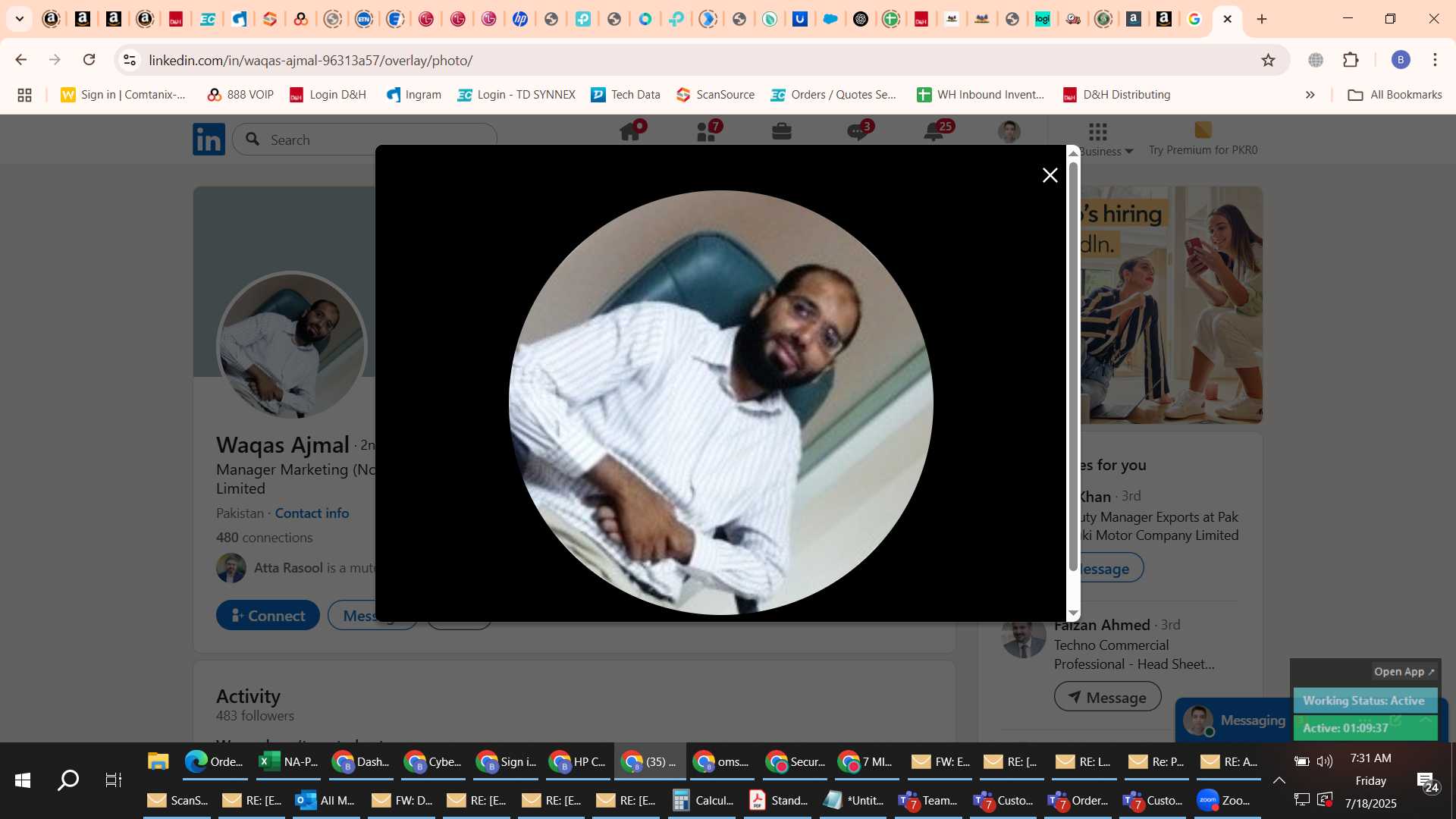Open Faizan Ahmed profile link

[1102, 625]
